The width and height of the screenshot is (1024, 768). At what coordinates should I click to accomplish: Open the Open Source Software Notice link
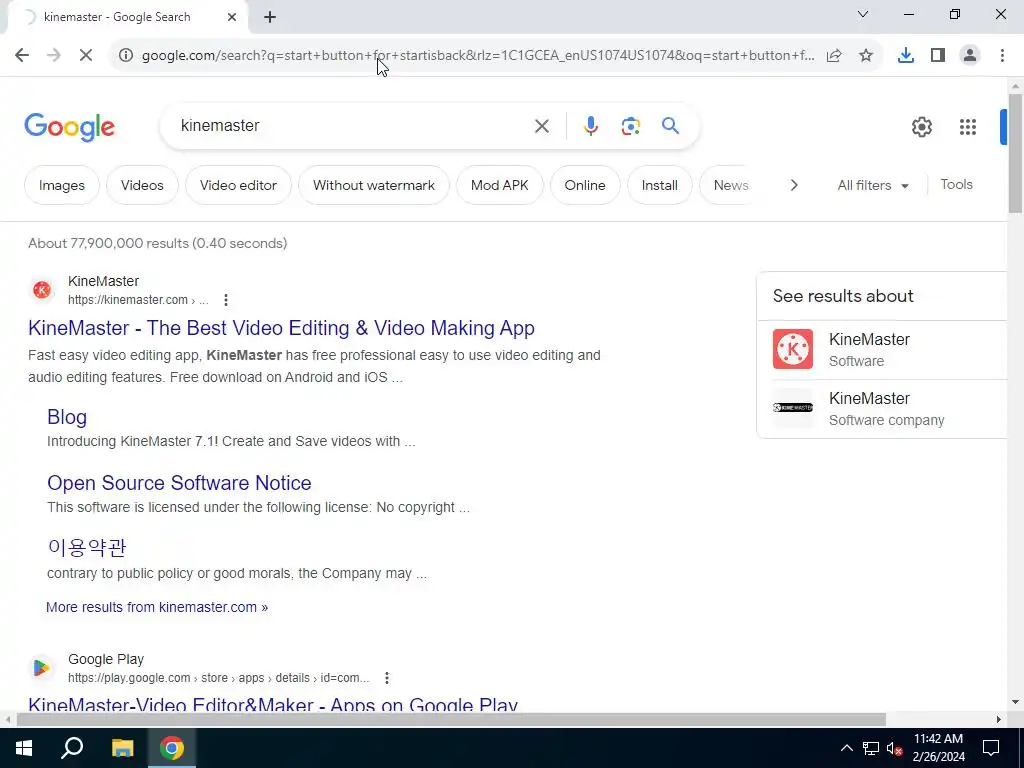[179, 483]
